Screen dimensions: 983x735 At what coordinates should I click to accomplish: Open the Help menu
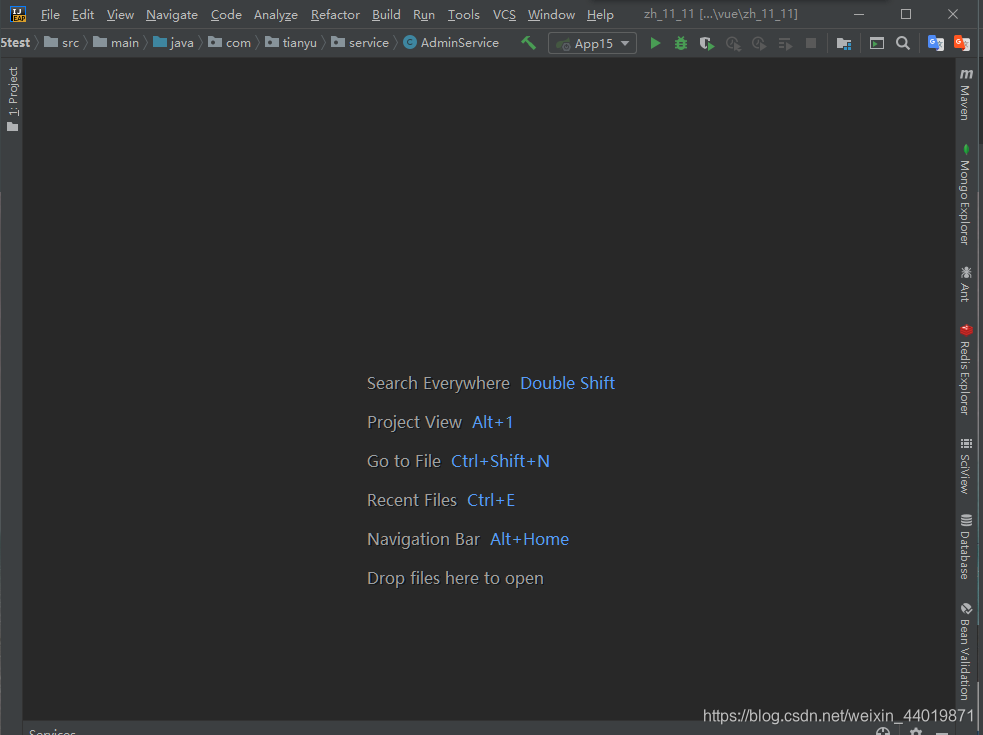coord(600,14)
